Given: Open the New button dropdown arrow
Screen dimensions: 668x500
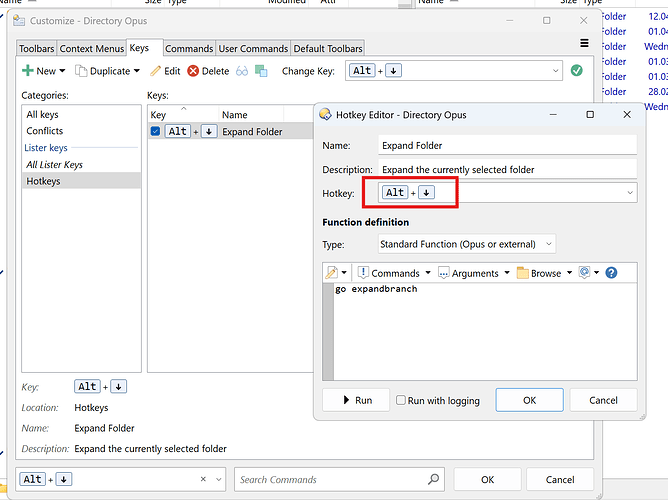Looking at the screenshot, I should click(62, 71).
